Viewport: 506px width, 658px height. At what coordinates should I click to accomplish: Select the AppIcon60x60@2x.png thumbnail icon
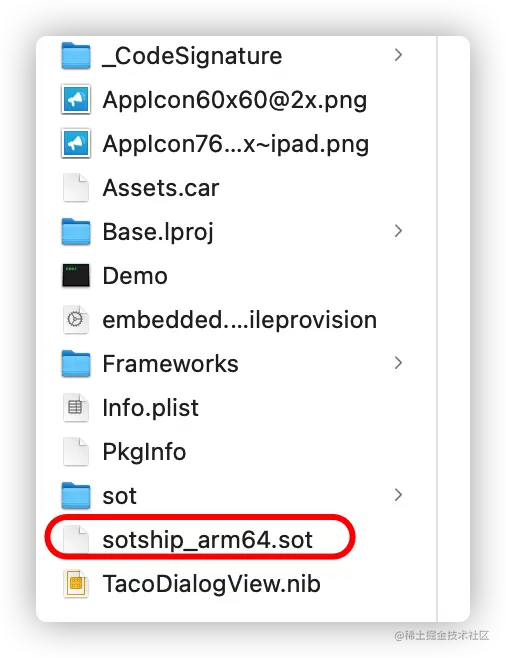76,99
